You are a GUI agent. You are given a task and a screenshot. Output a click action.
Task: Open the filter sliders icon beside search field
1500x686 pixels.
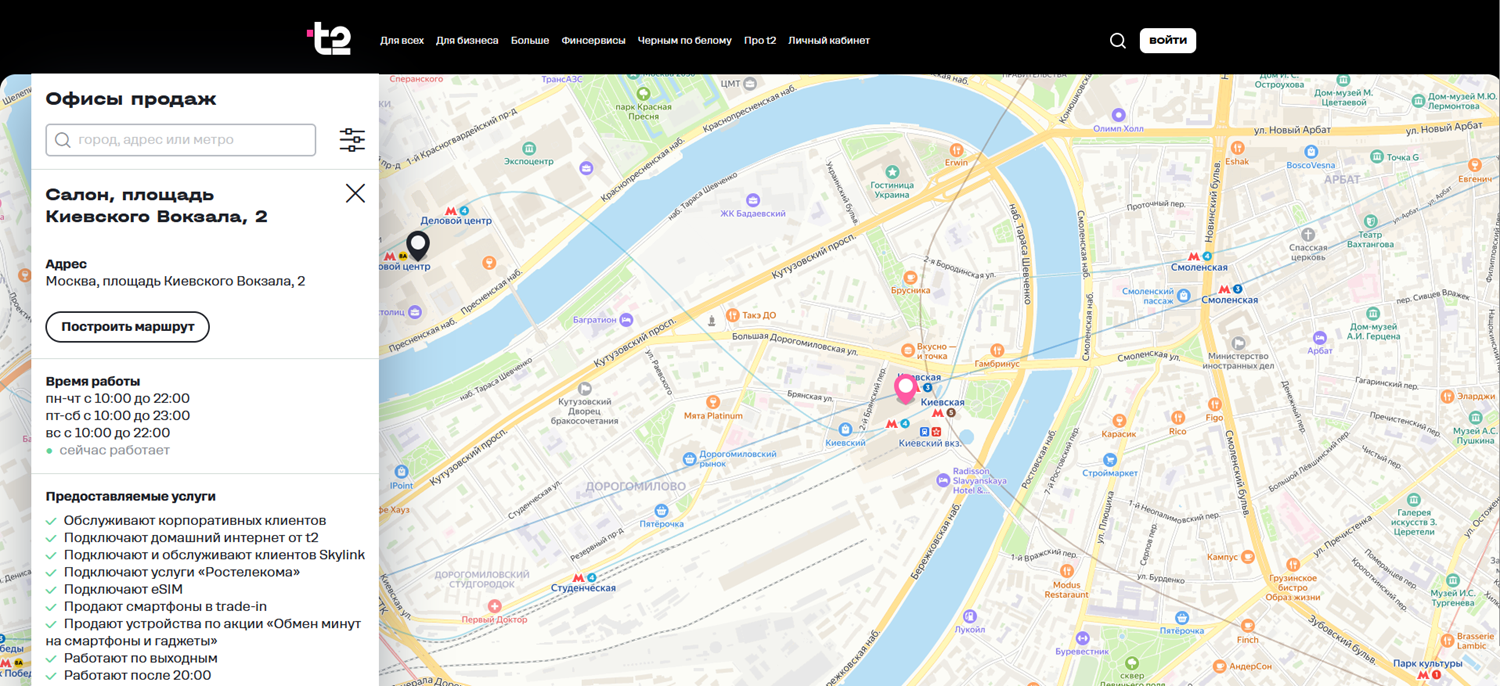click(x=352, y=140)
